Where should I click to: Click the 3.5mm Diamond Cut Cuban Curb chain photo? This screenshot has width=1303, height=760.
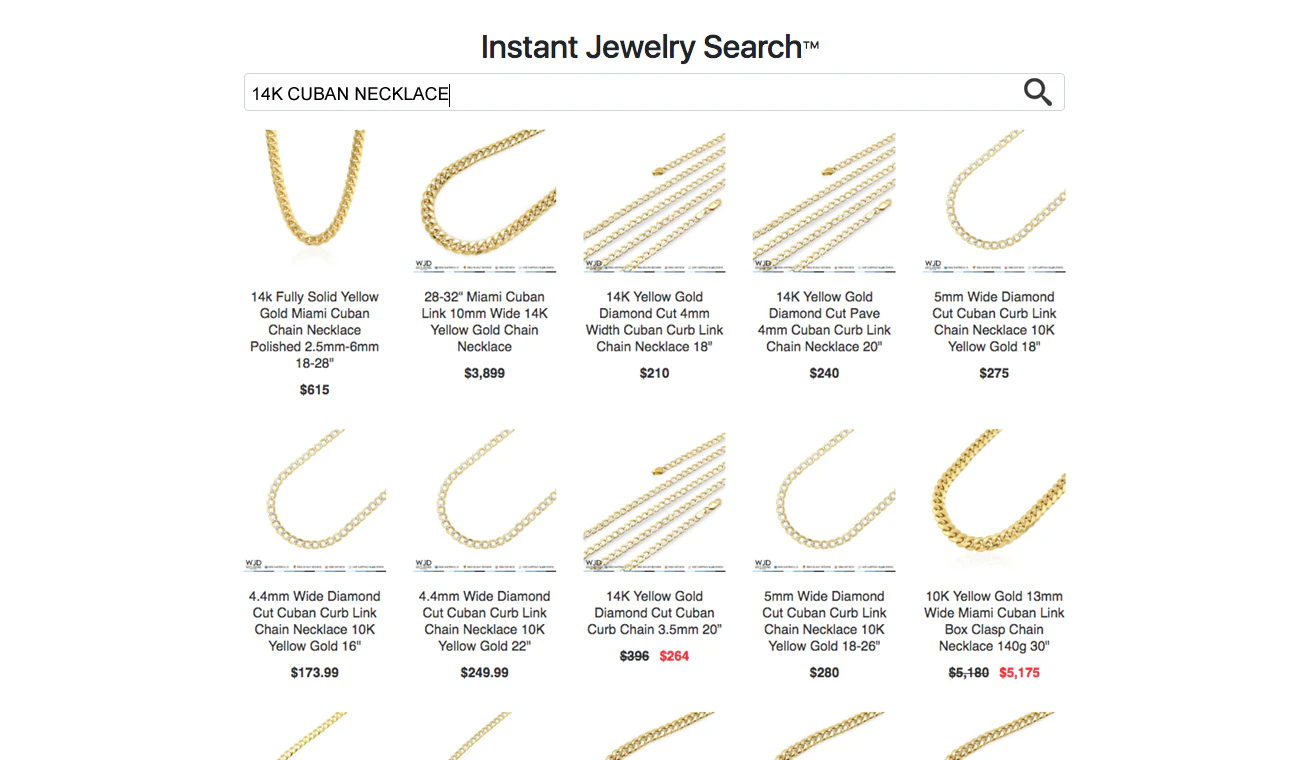654,500
